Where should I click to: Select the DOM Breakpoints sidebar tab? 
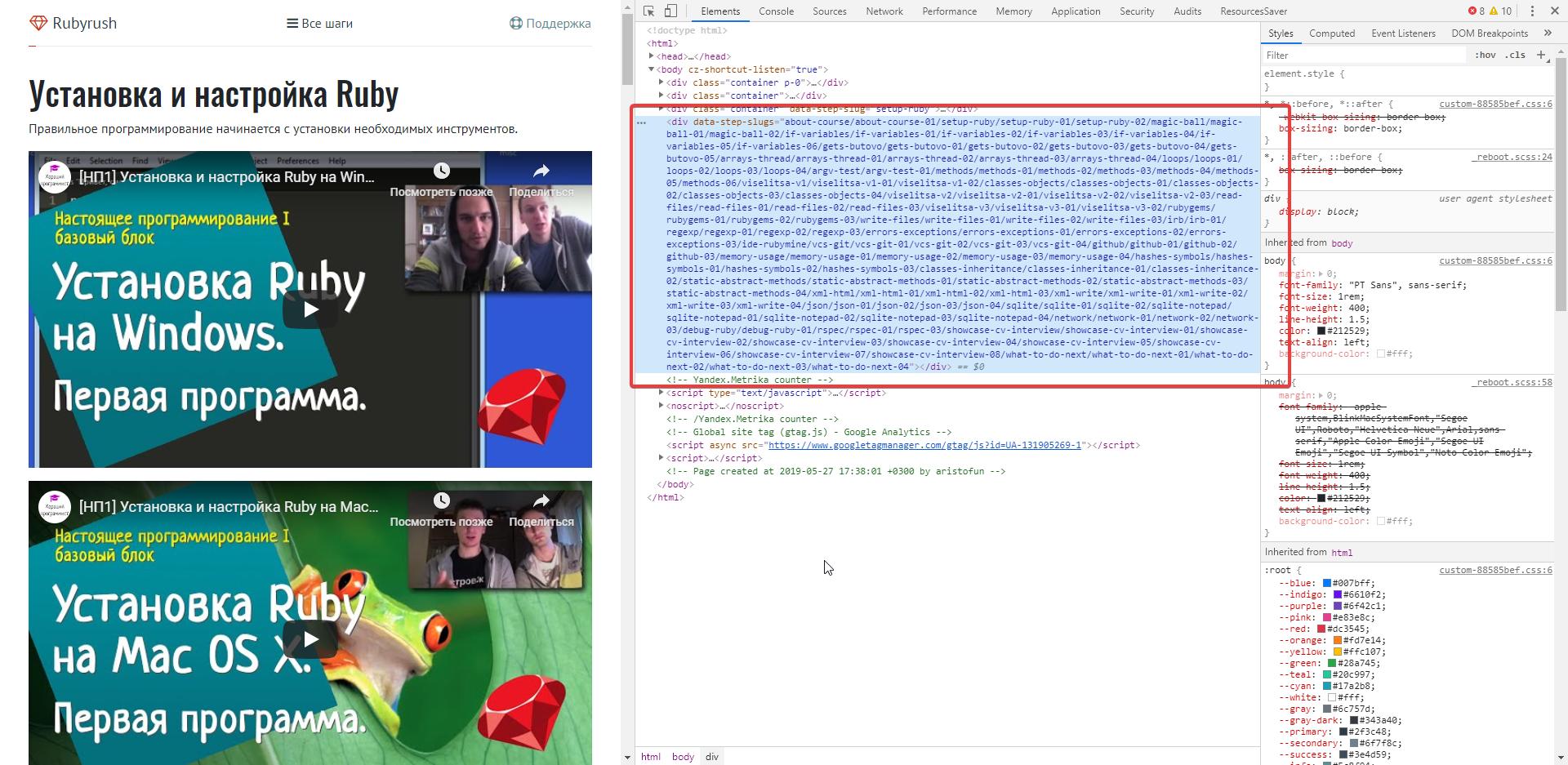tap(1490, 33)
